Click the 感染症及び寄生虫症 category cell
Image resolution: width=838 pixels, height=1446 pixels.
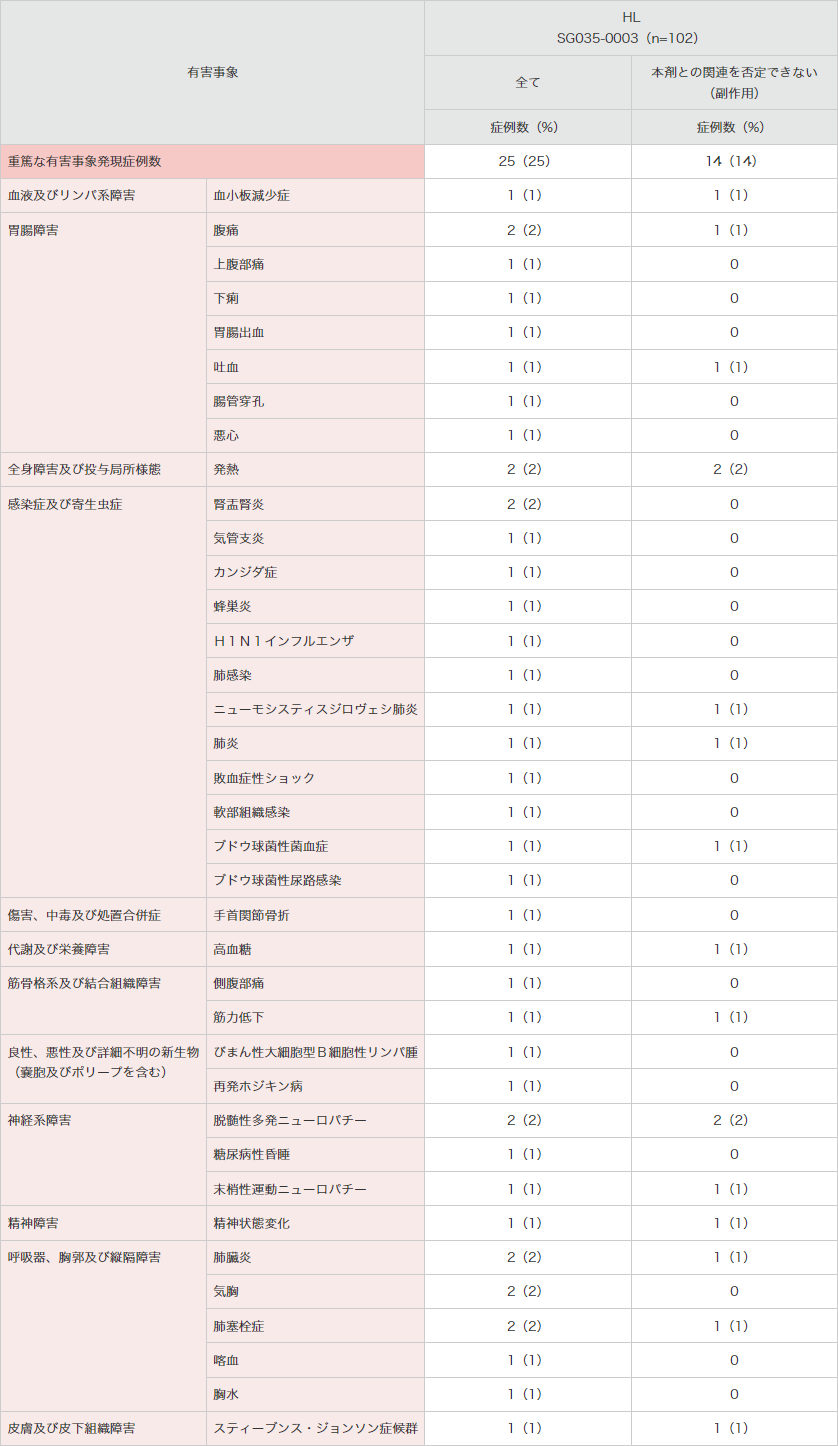(103, 692)
